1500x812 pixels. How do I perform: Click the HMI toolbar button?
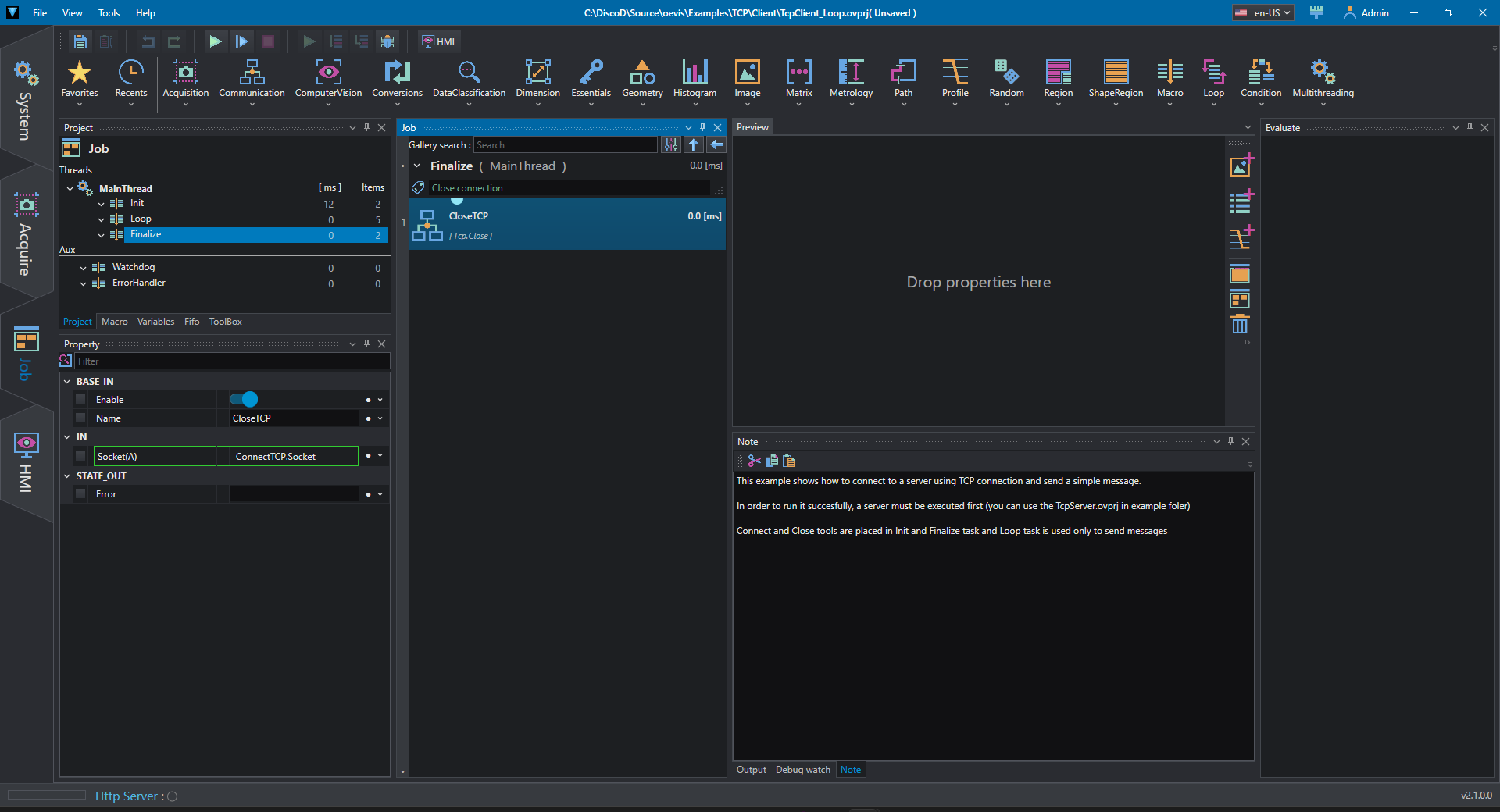(439, 41)
